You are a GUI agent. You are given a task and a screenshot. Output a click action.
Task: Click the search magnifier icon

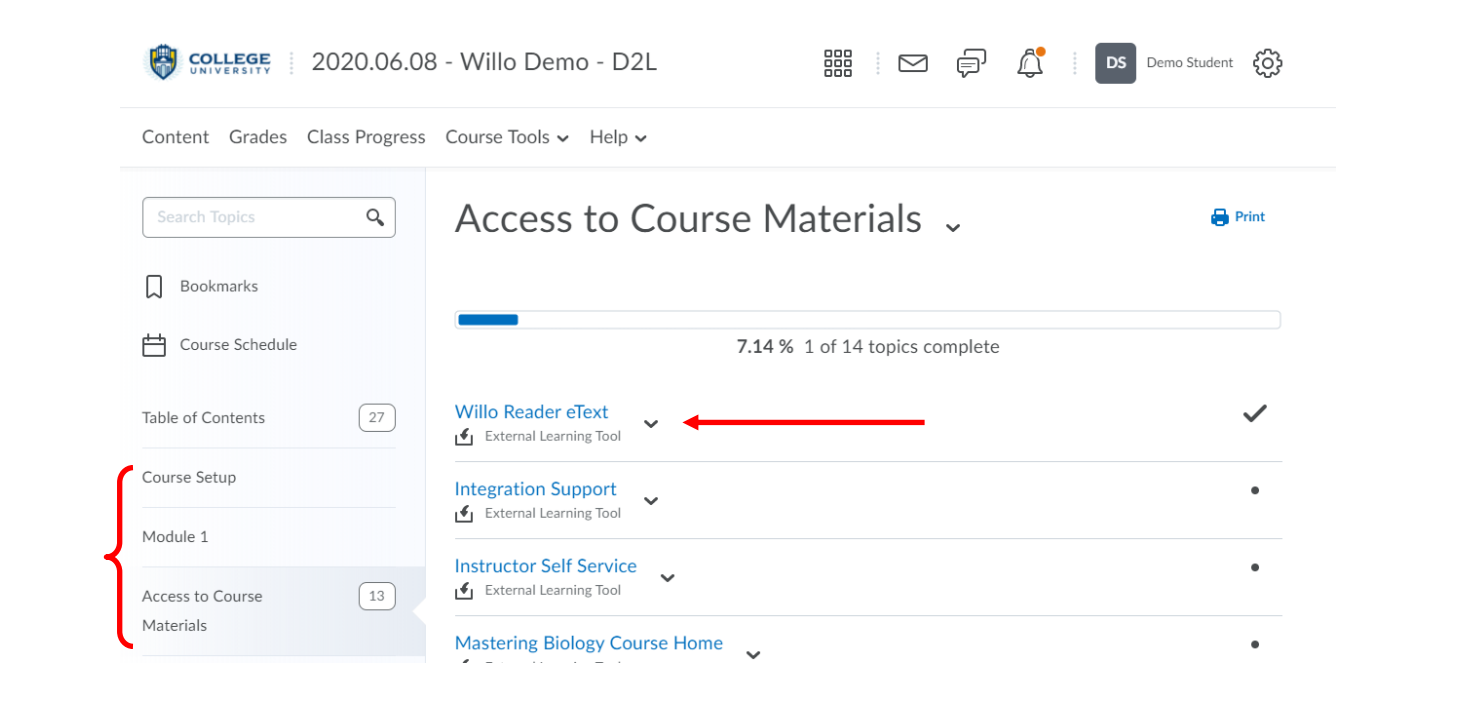tap(375, 217)
